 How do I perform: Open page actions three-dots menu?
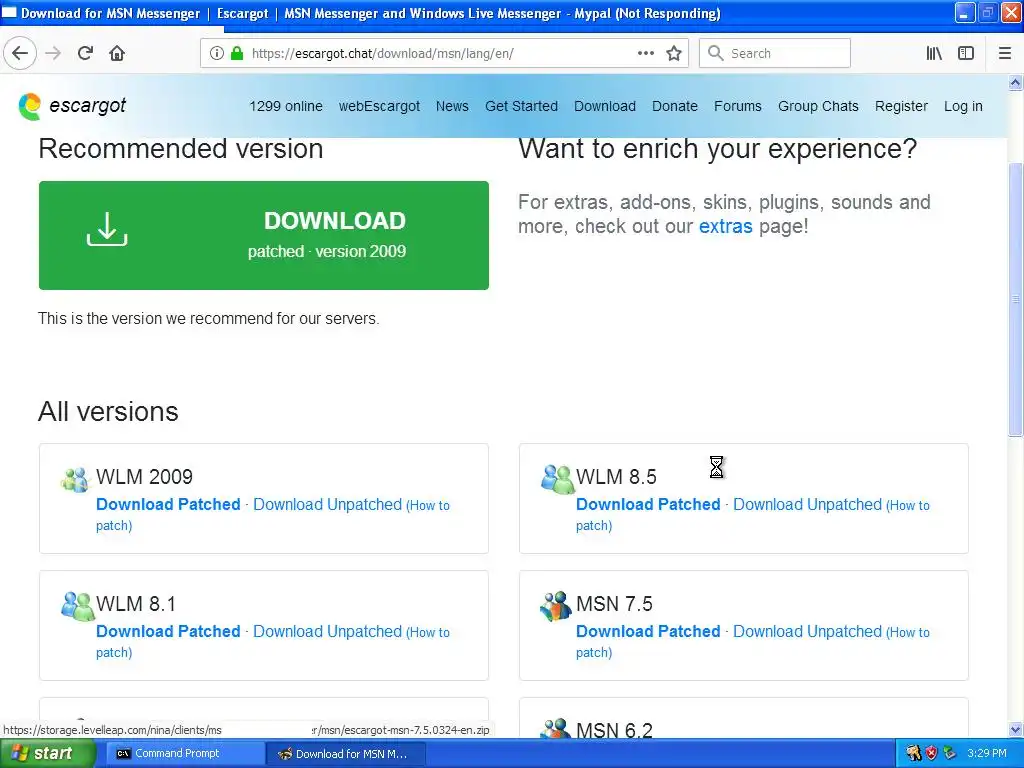(646, 53)
